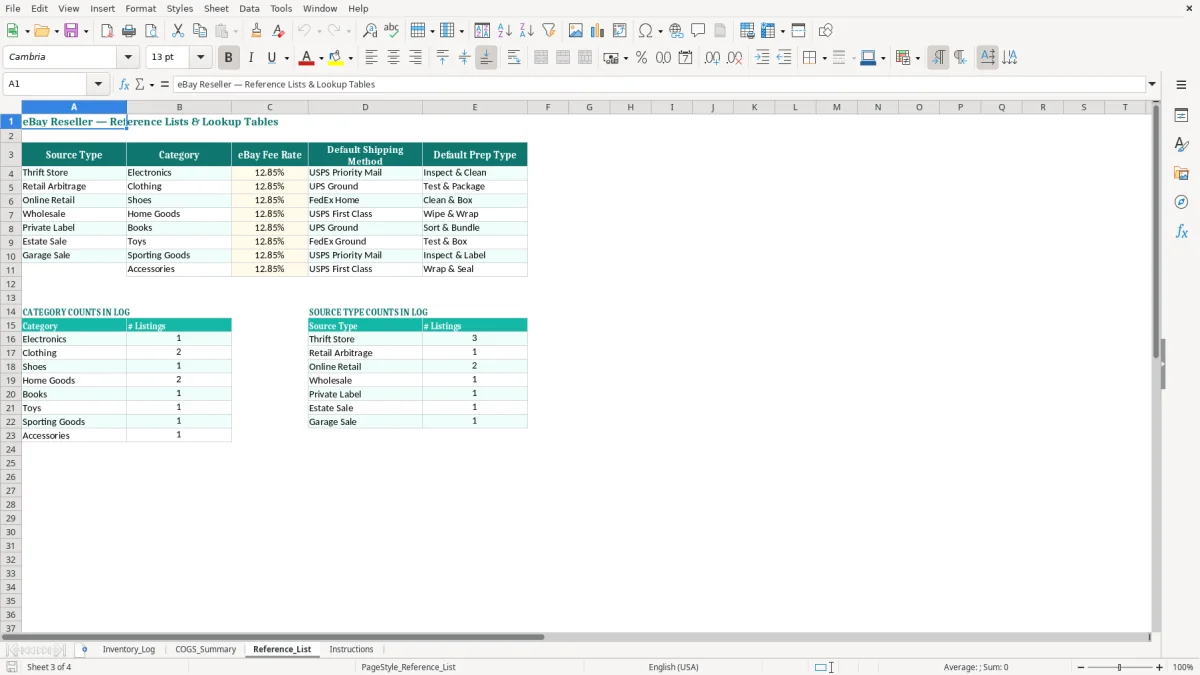Screen dimensions: 1200x675
Task: Enable center horizontal alignment
Action: (393, 58)
